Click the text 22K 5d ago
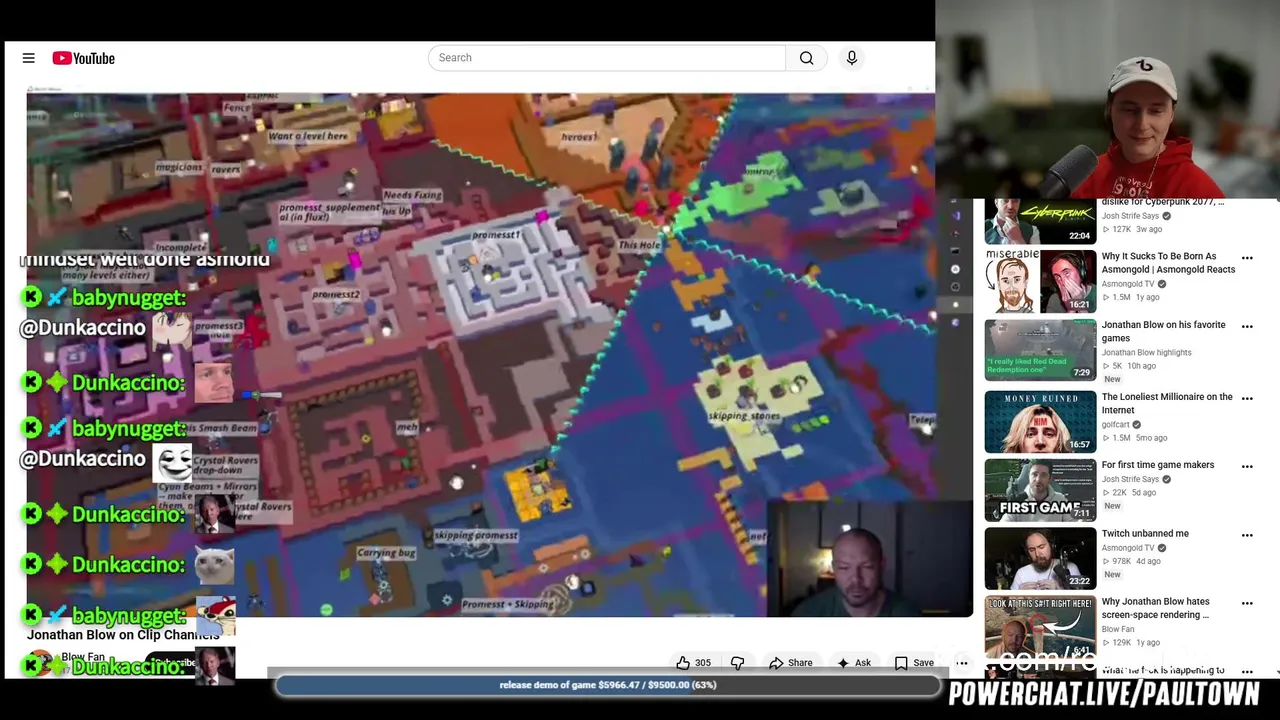The width and height of the screenshot is (1280, 720). (x=1129, y=492)
